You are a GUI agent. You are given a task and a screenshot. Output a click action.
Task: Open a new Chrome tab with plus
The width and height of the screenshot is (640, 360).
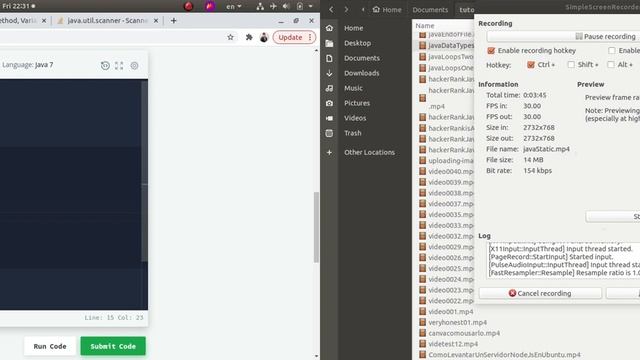[x=173, y=20]
